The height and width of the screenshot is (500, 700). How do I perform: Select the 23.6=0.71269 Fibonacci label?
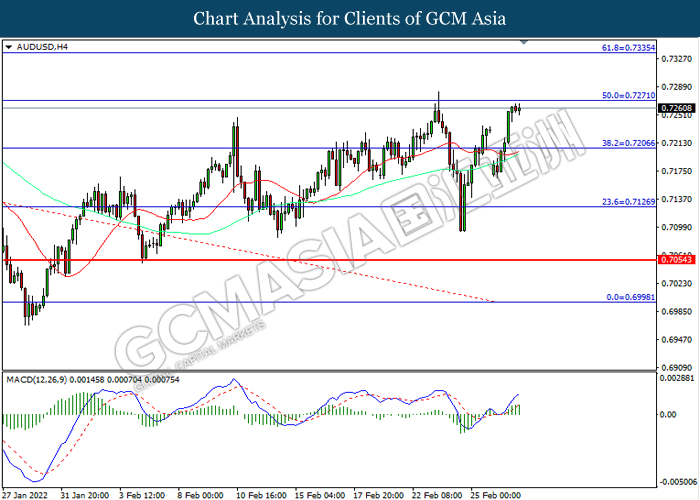pos(629,201)
